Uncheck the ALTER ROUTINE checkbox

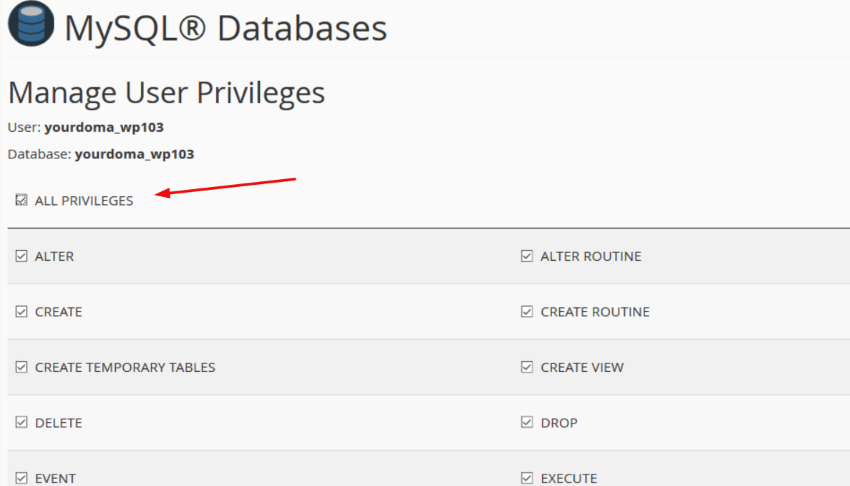(527, 256)
